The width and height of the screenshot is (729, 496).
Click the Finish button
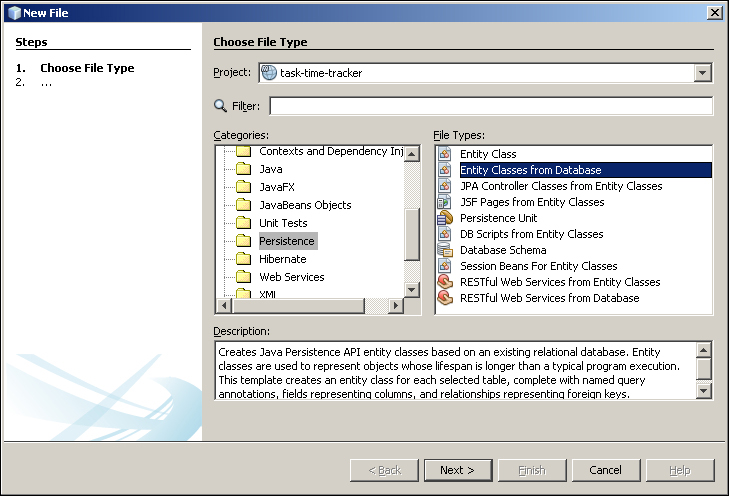(x=532, y=470)
